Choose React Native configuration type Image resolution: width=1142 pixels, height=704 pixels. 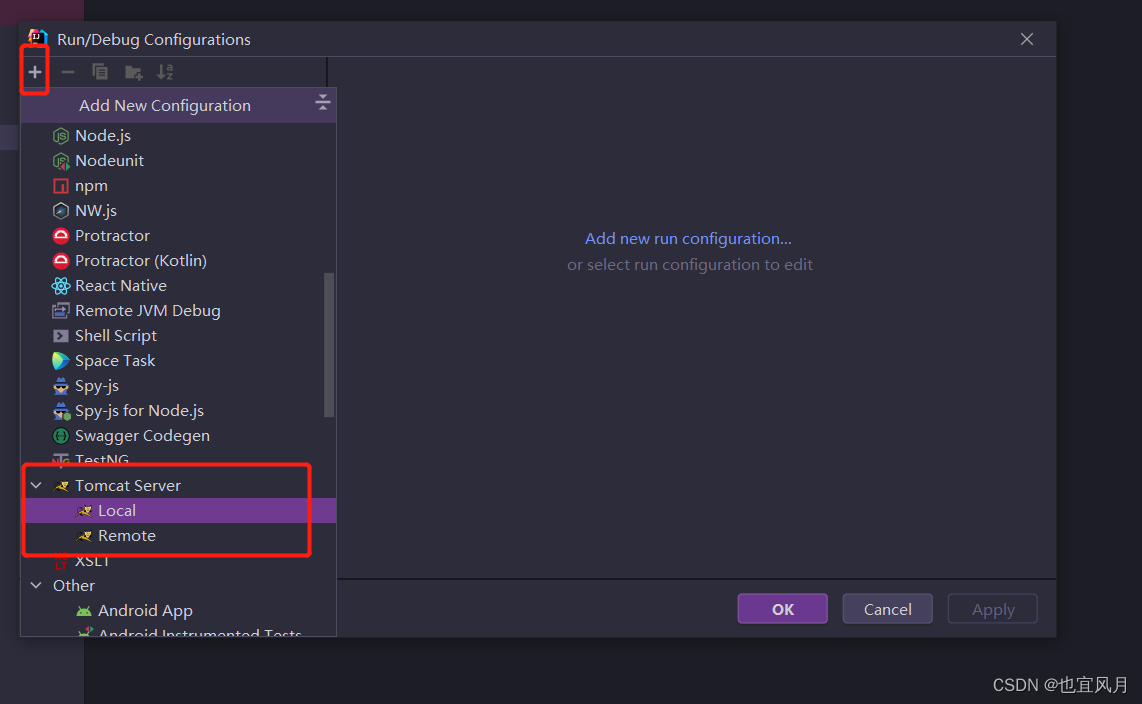(x=178, y=286)
